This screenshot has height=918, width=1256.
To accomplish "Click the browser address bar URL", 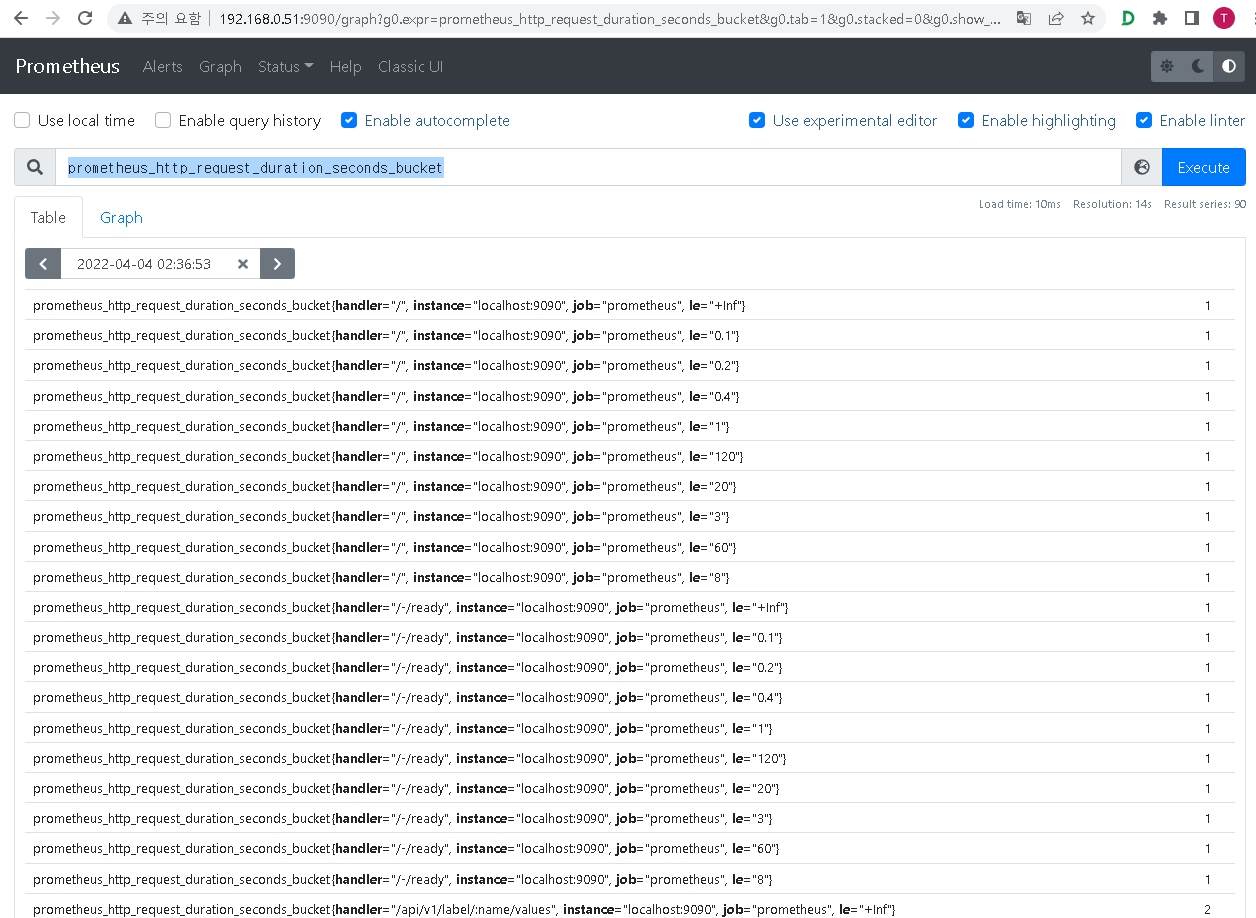I will coord(609,18).
